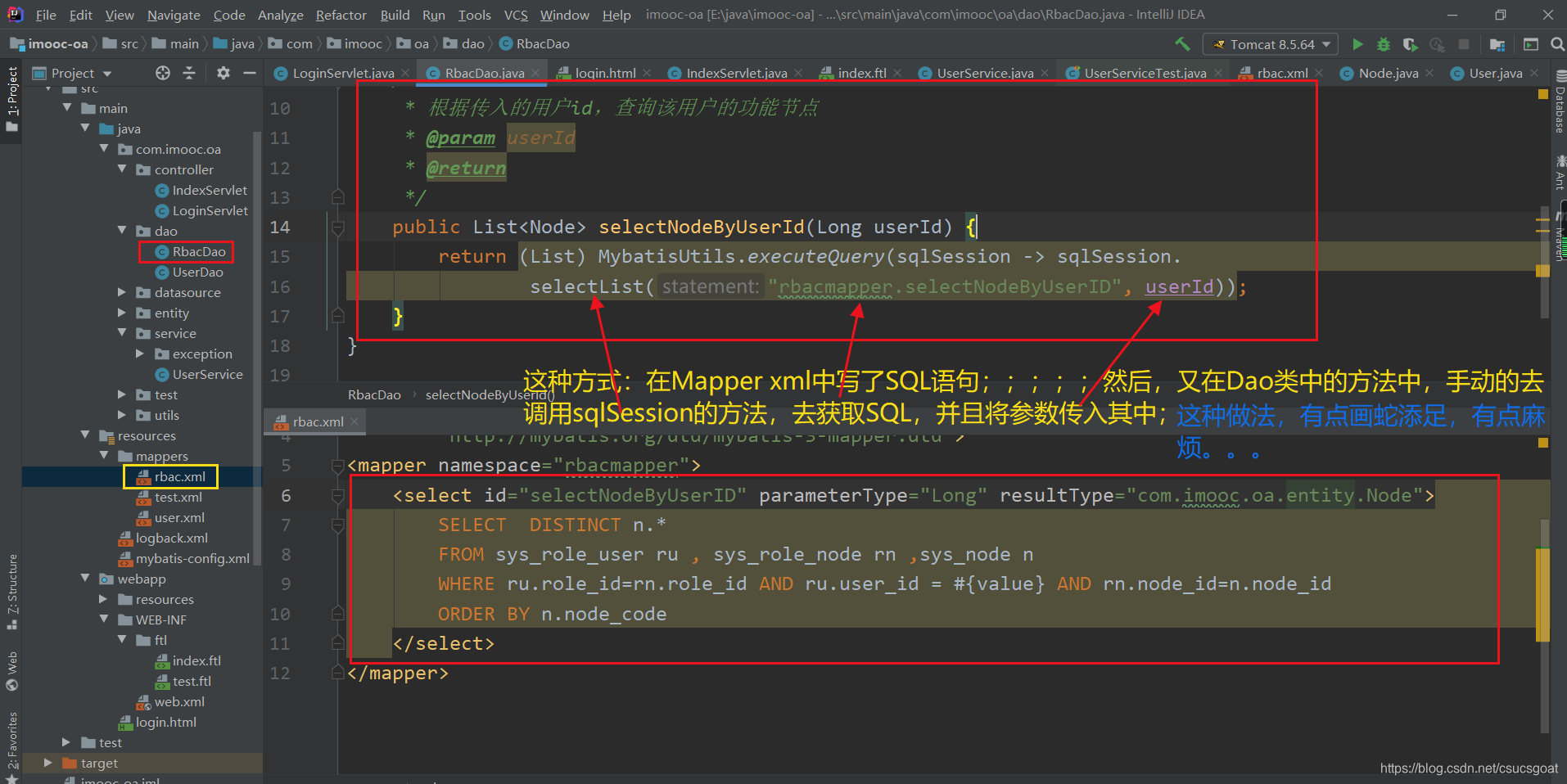Click the Locate (crosshair) icon in Project panel
Image resolution: width=1567 pixels, height=784 pixels.
(x=163, y=73)
